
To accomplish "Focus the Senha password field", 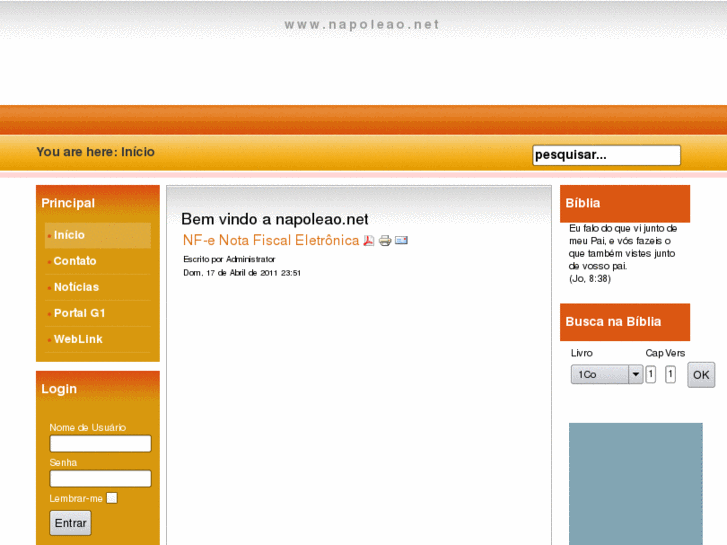I will click(x=100, y=479).
